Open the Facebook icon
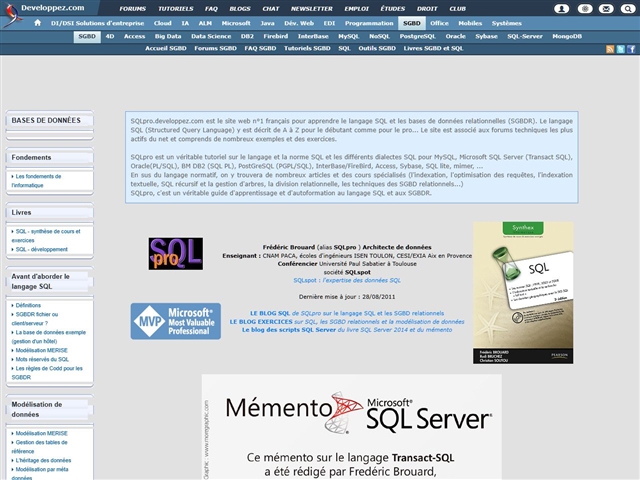 click(631, 49)
